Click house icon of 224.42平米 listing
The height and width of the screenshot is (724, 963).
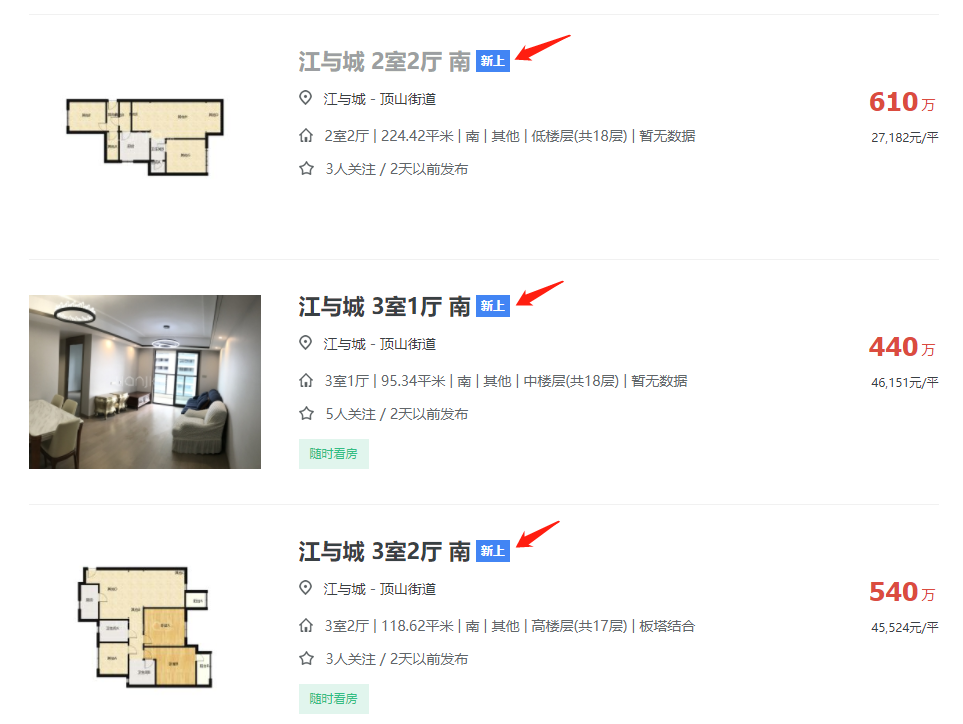click(x=305, y=135)
